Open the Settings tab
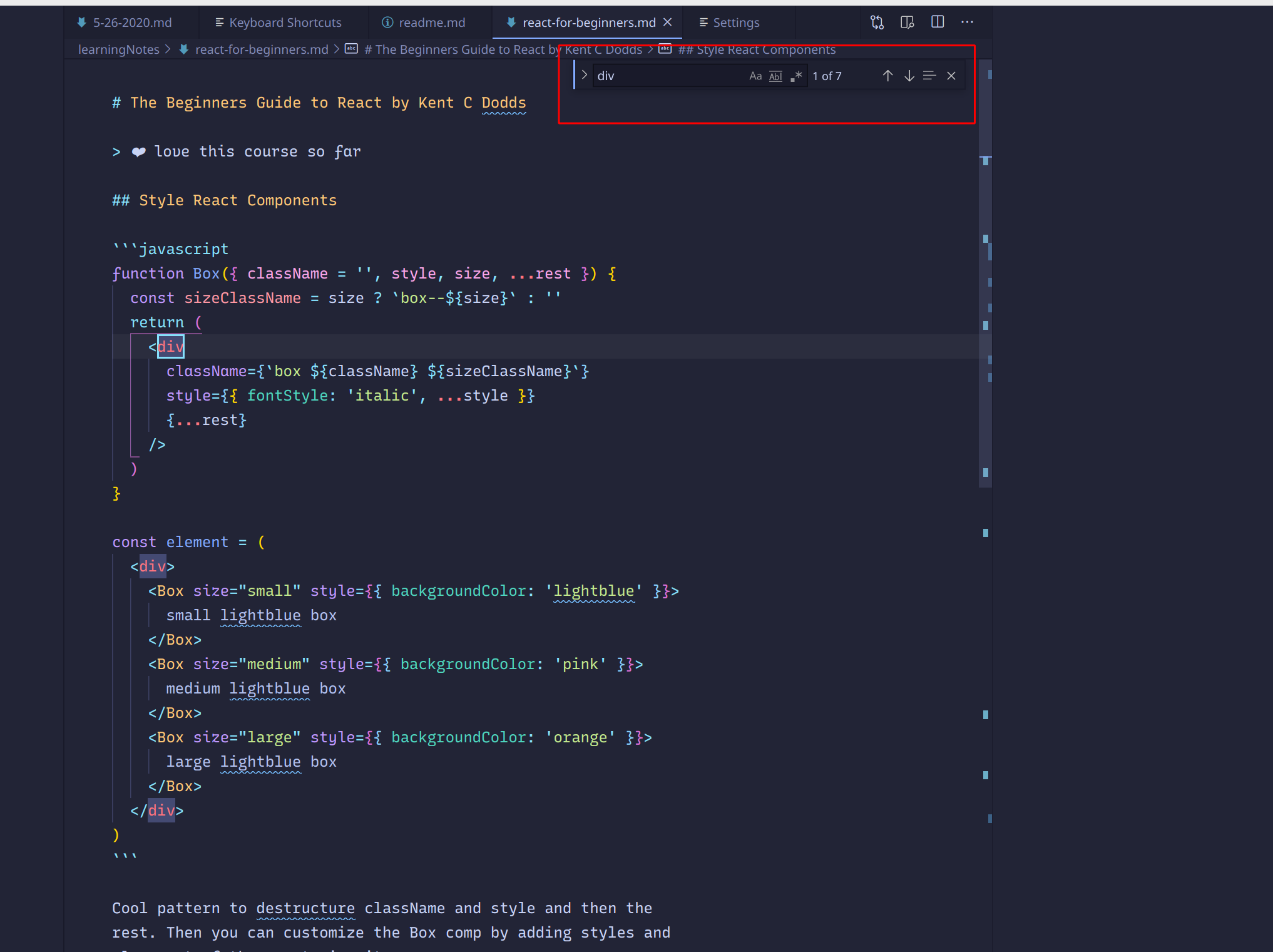The width and height of the screenshot is (1273, 952). [x=736, y=23]
